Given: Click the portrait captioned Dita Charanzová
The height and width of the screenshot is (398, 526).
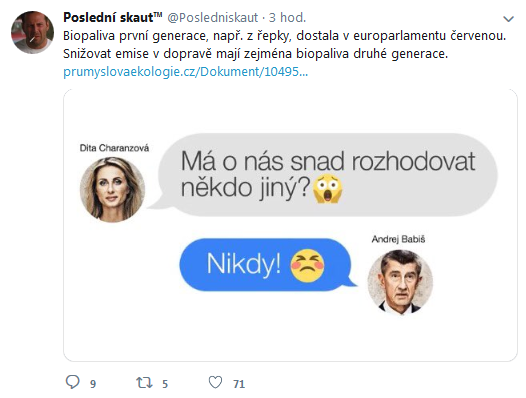Looking at the screenshot, I should (x=113, y=190).
